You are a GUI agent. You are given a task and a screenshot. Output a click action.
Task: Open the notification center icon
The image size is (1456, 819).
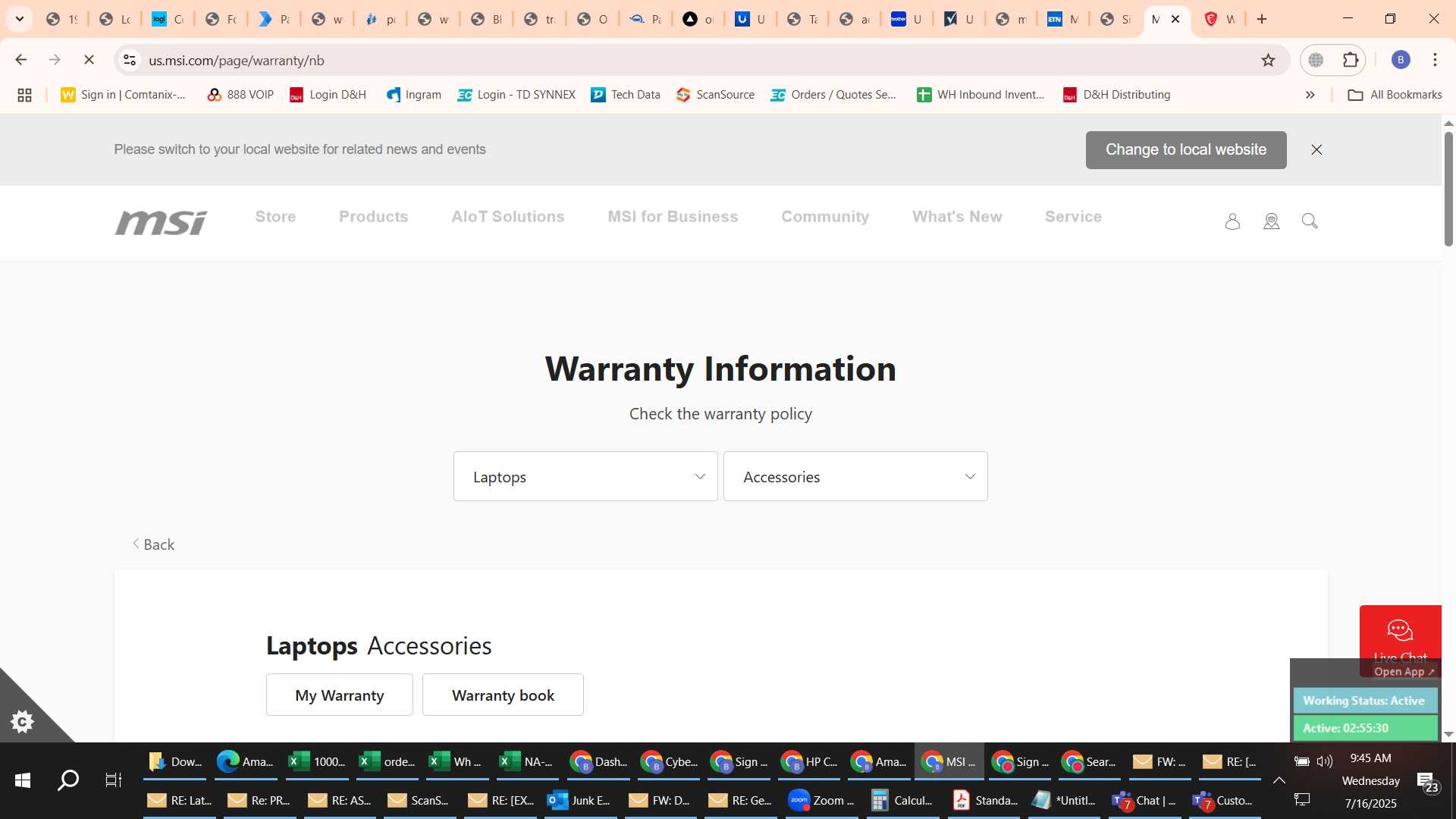(1427, 781)
